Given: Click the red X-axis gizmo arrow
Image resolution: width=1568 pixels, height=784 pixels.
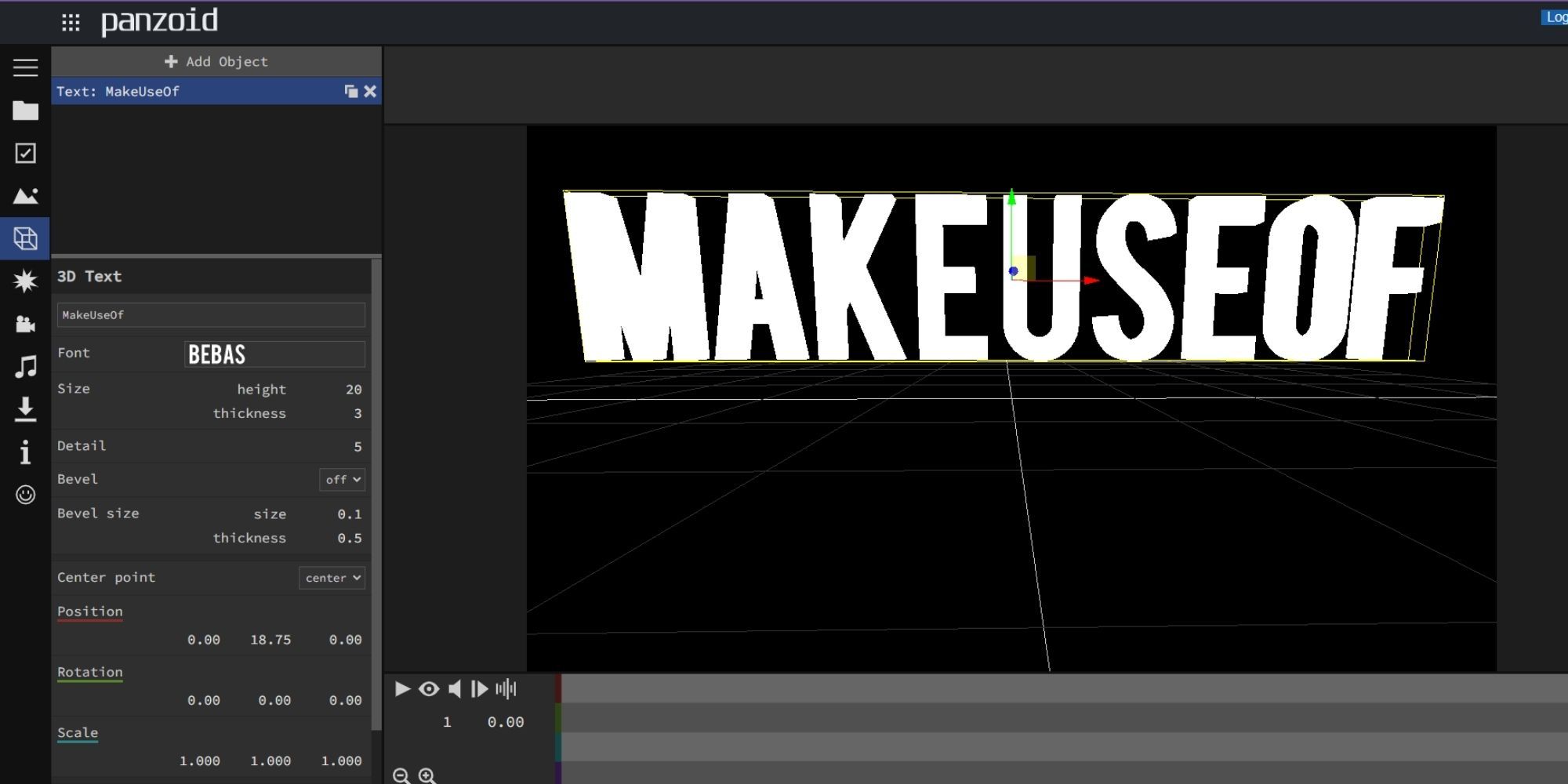Looking at the screenshot, I should (1091, 280).
